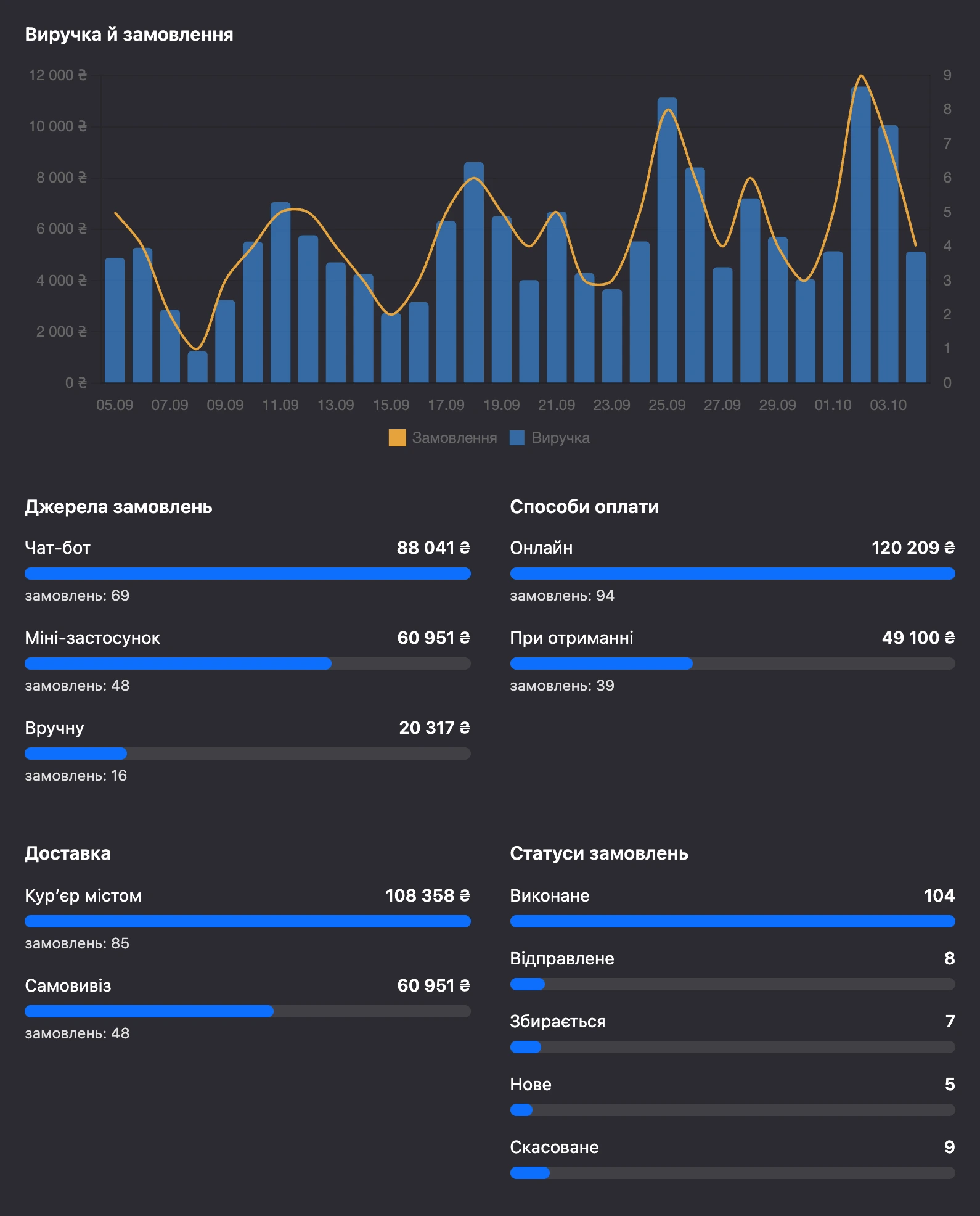Click the Кур'єр містом delivery bar
The width and height of the screenshot is (980, 1216).
(x=248, y=921)
